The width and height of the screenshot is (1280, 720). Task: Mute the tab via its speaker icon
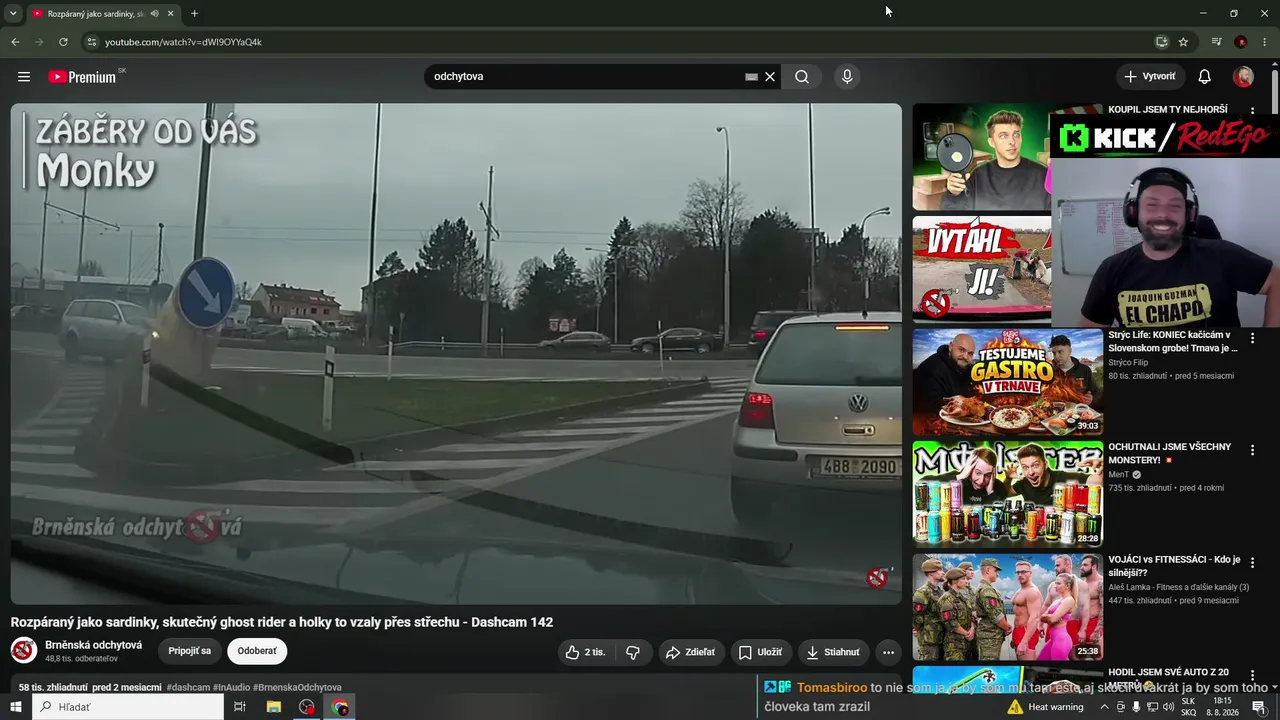[154, 14]
